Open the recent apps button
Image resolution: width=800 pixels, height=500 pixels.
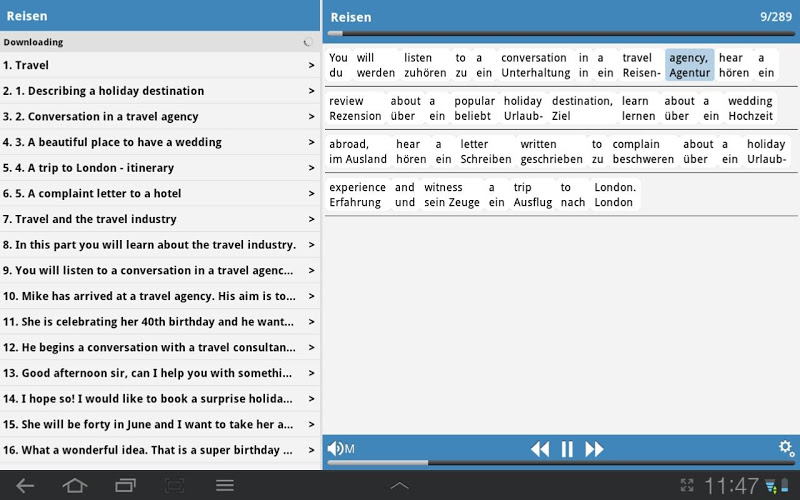coord(125,486)
